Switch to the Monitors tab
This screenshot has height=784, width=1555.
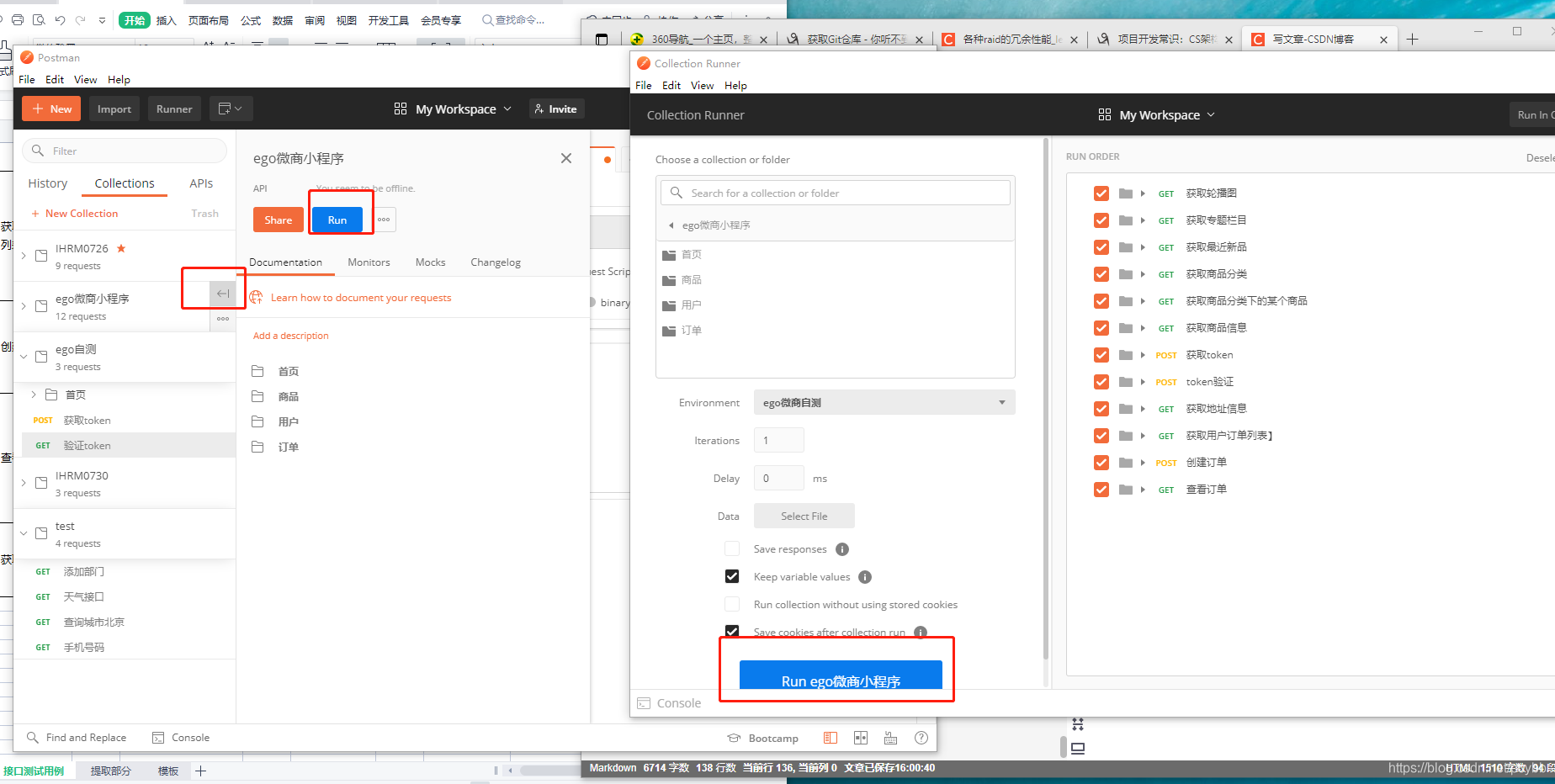tap(369, 262)
